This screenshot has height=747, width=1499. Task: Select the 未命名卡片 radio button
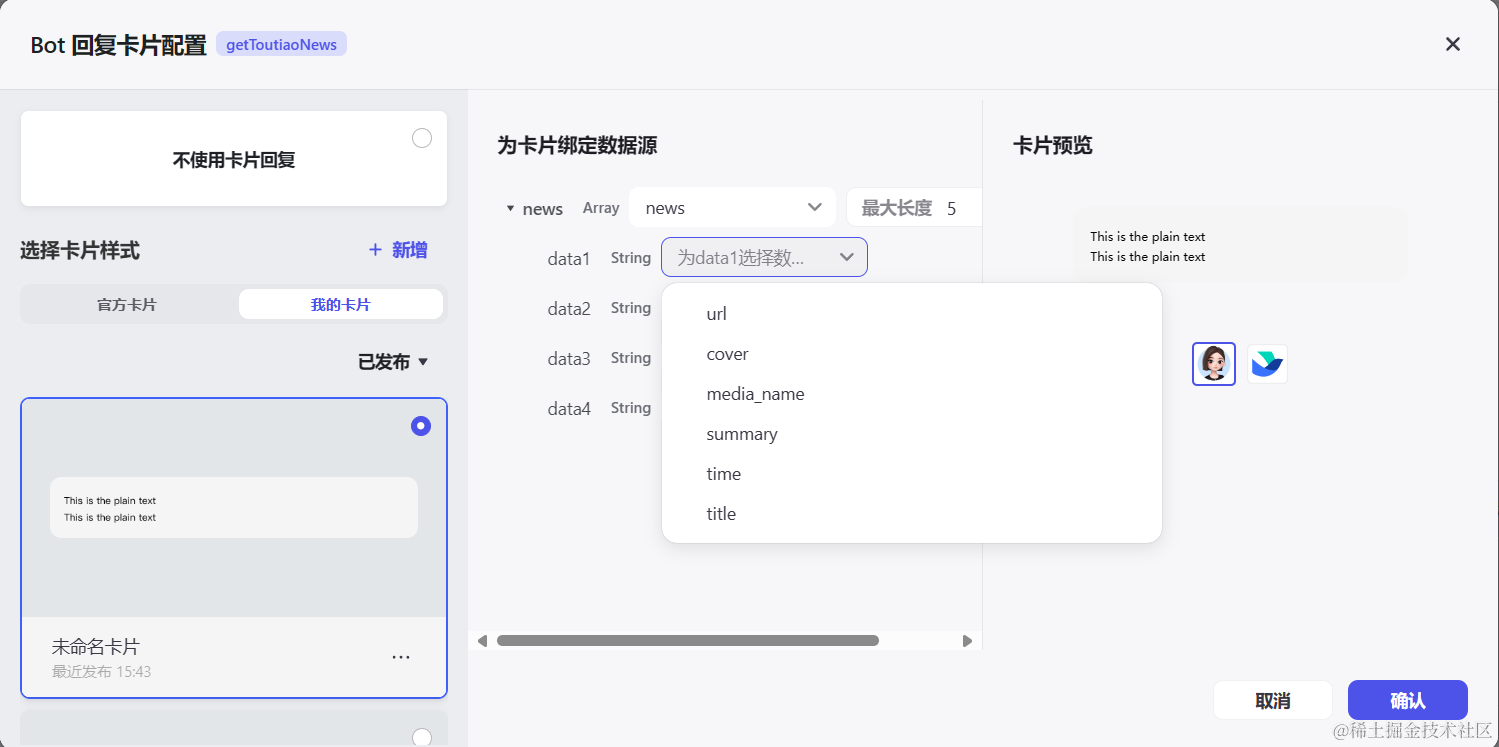click(421, 426)
